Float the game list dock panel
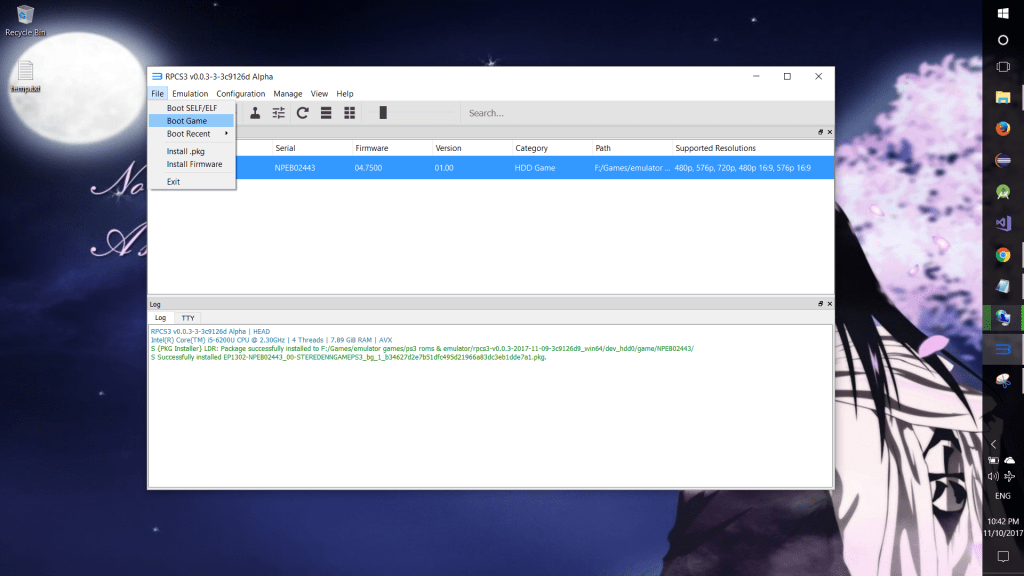The height and width of the screenshot is (576, 1024). [x=820, y=132]
